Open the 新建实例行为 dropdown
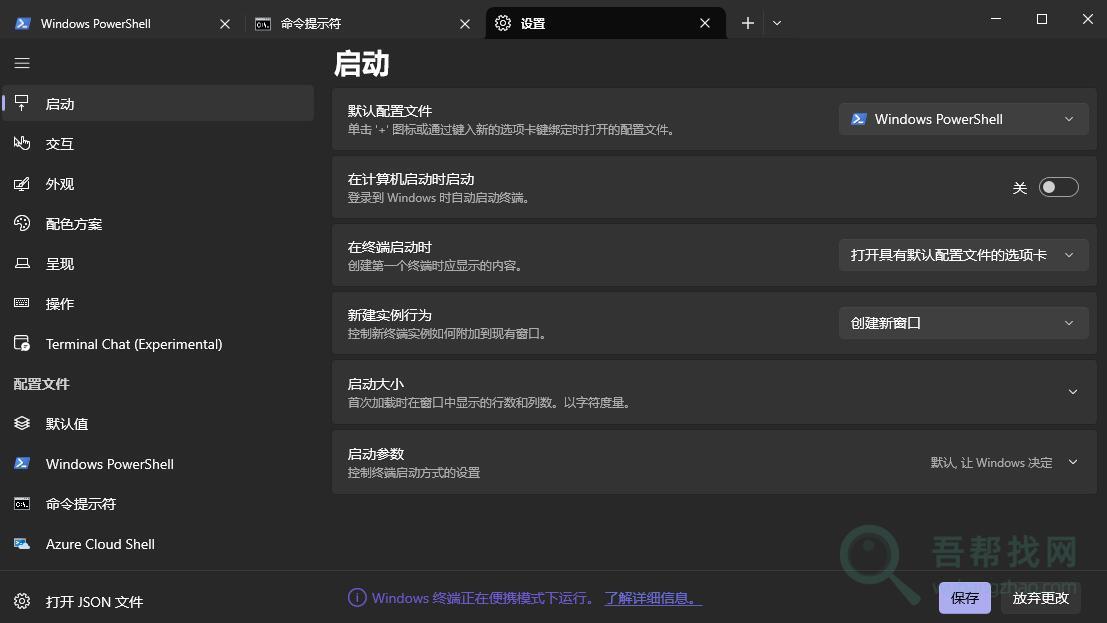Image resolution: width=1107 pixels, height=623 pixels. (x=963, y=323)
